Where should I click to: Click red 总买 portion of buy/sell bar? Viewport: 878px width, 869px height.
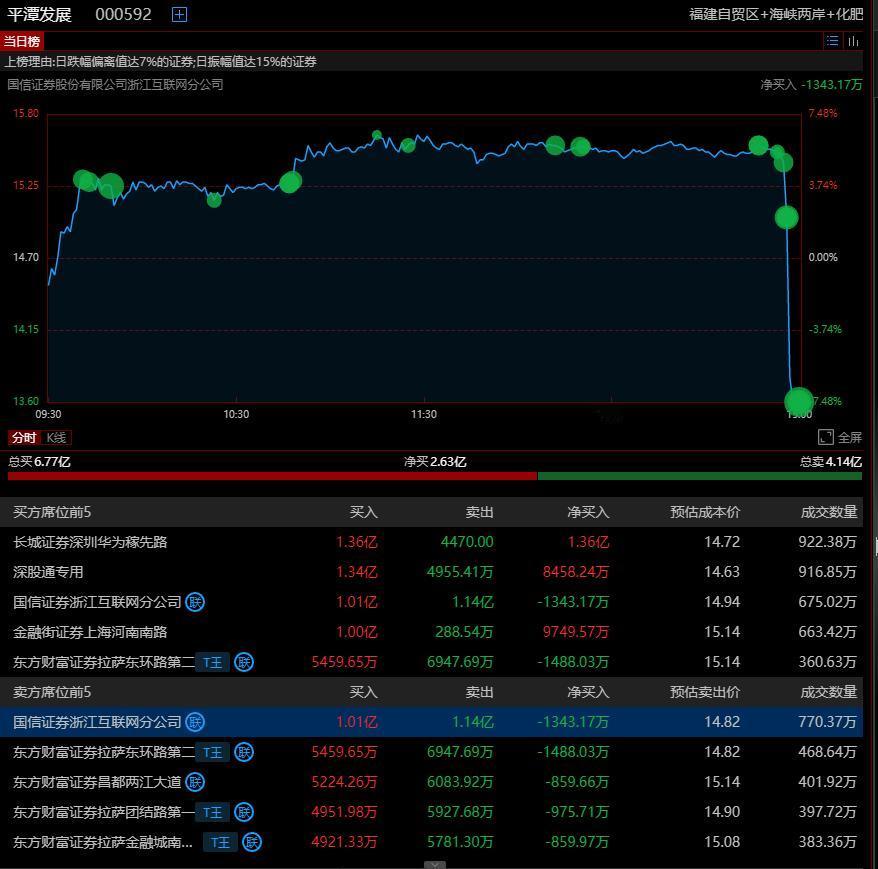point(272,476)
